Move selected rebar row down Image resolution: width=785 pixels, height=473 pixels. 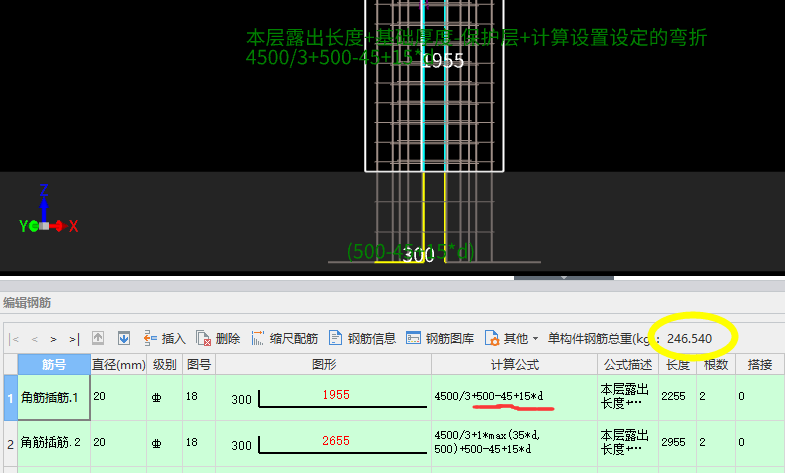124,339
